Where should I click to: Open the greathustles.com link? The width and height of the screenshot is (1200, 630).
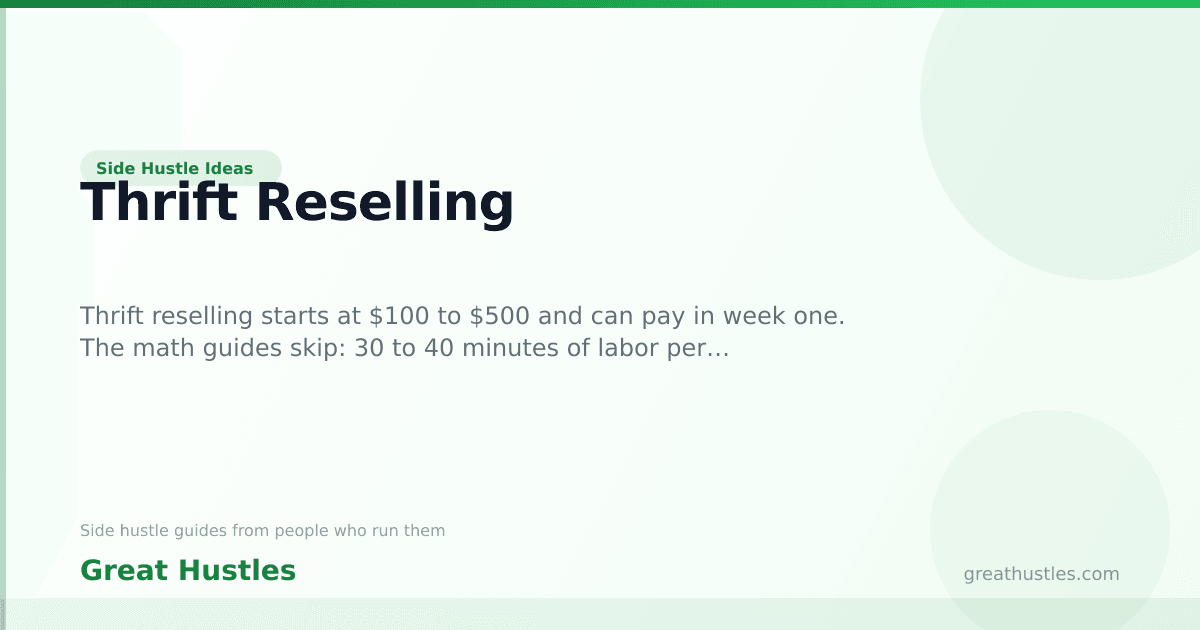point(1041,574)
